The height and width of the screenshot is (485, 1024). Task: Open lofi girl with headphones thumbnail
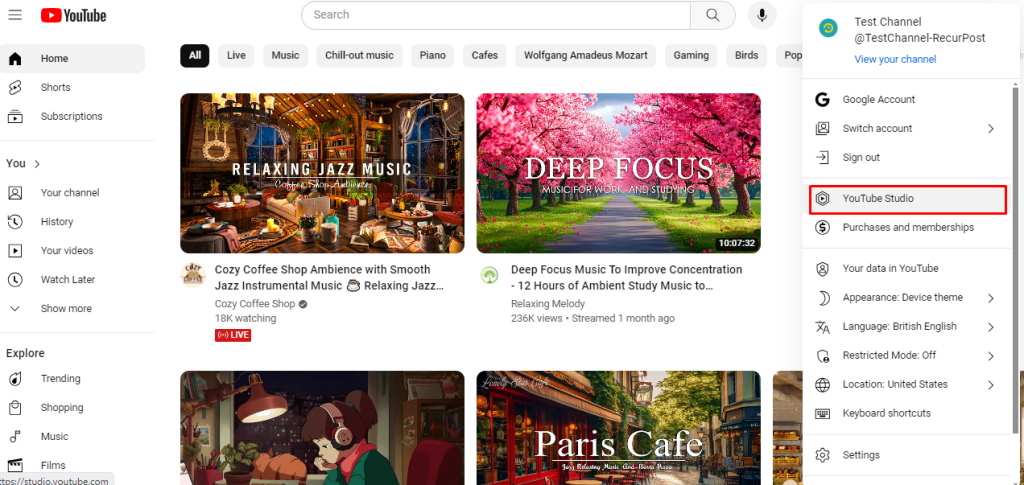click(323, 428)
